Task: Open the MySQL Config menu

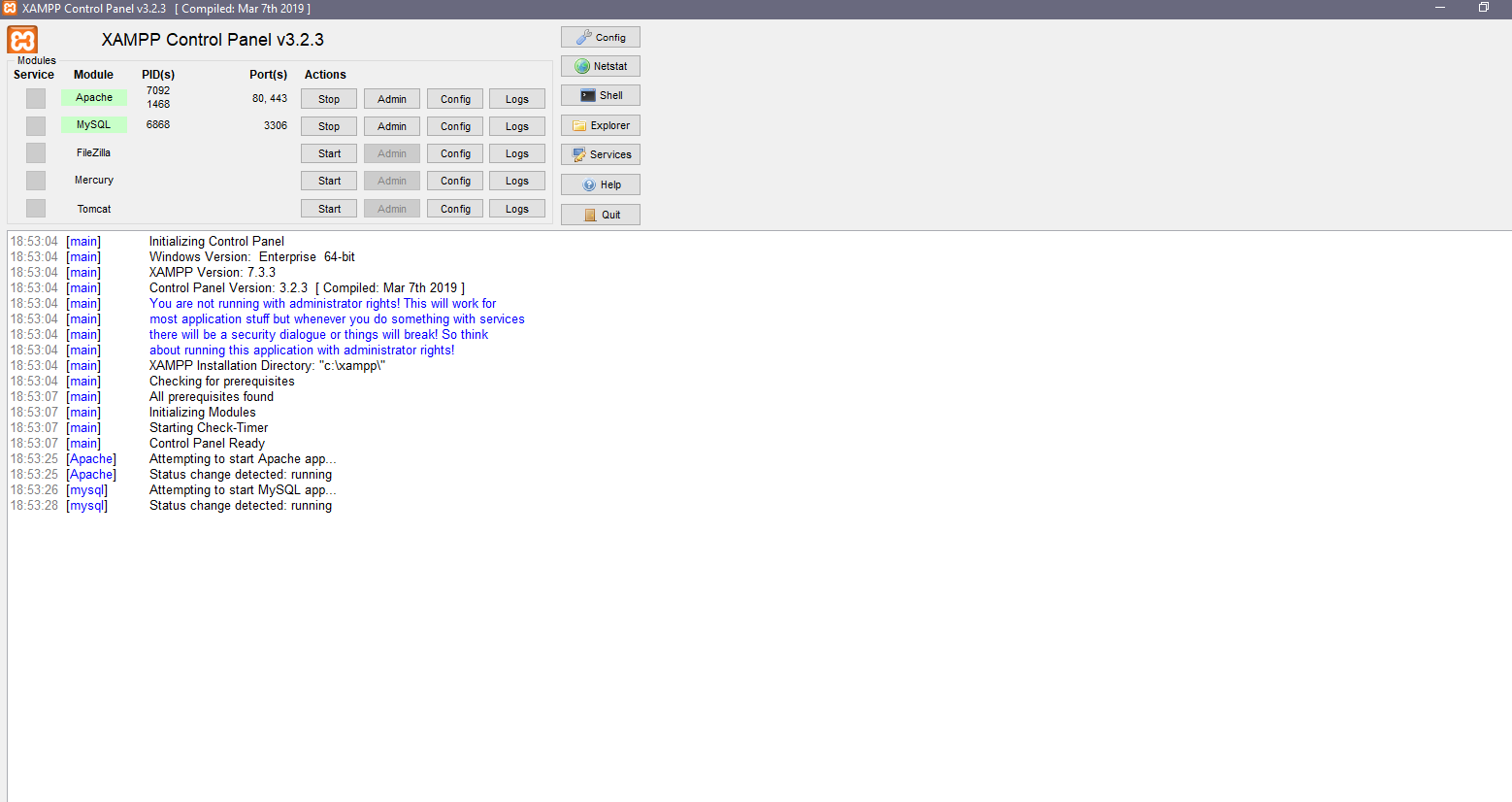Action: [x=454, y=125]
